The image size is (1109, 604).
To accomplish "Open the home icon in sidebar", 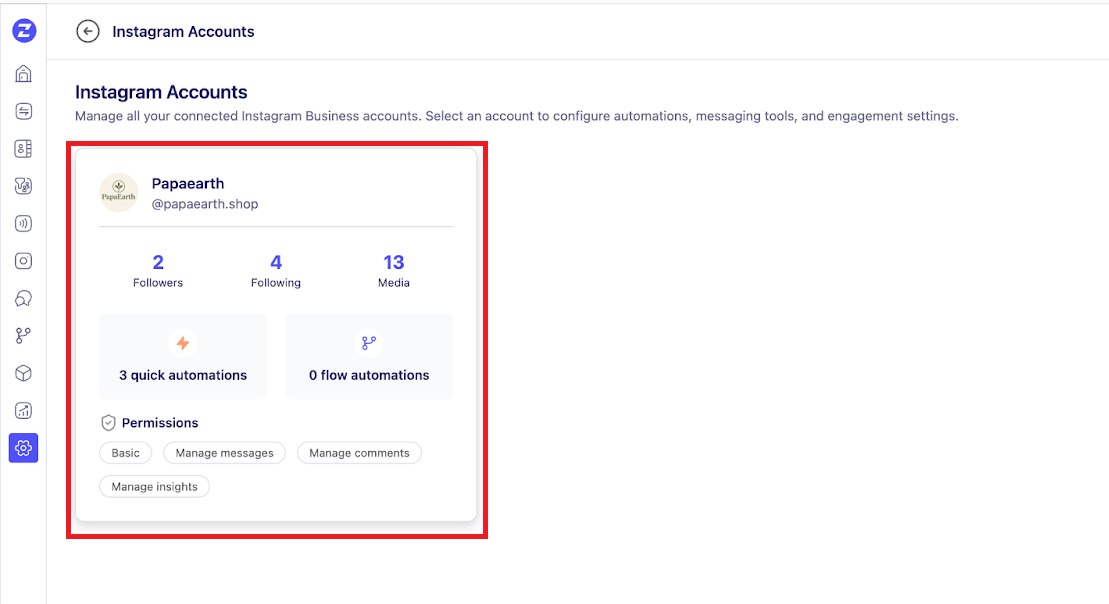I will pos(24,74).
